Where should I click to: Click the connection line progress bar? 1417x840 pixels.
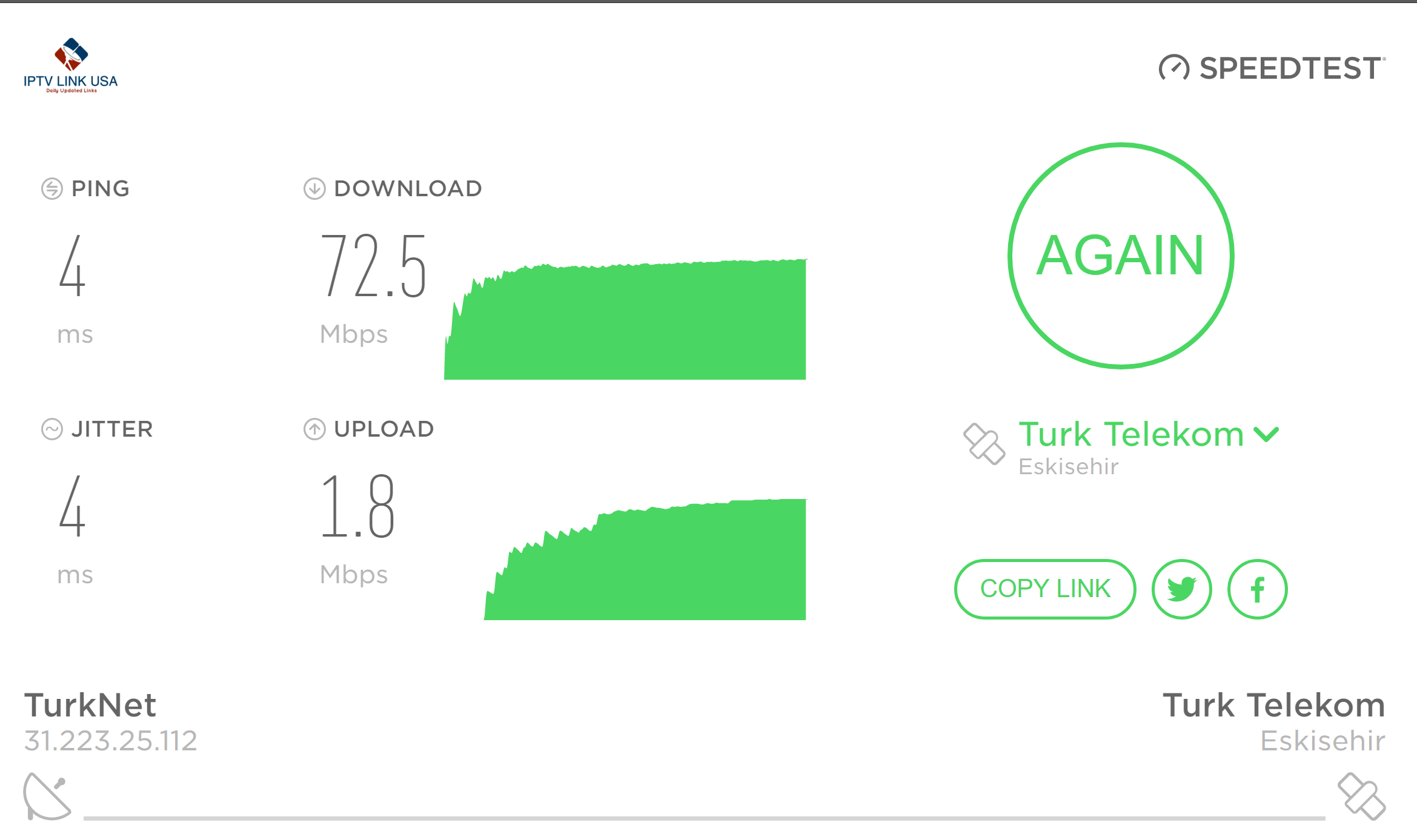pyautogui.click(x=704, y=818)
